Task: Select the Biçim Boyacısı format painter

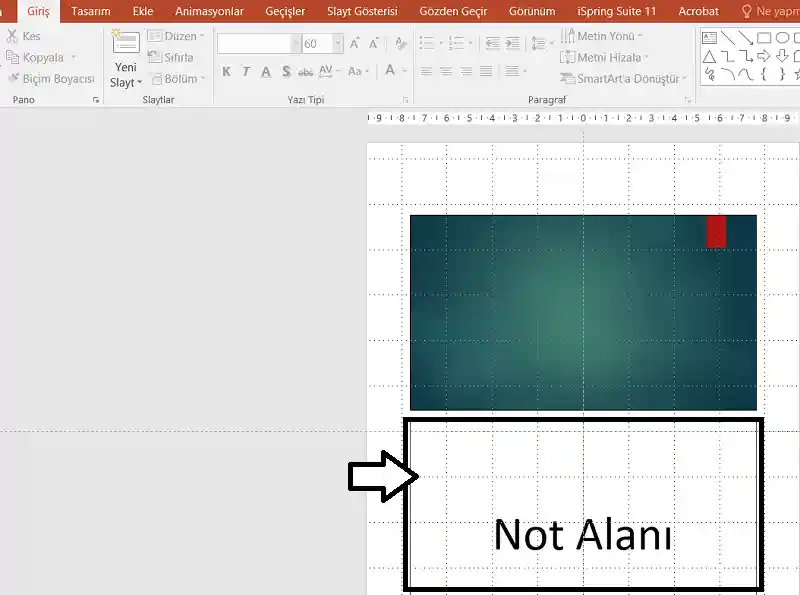Action: point(51,79)
